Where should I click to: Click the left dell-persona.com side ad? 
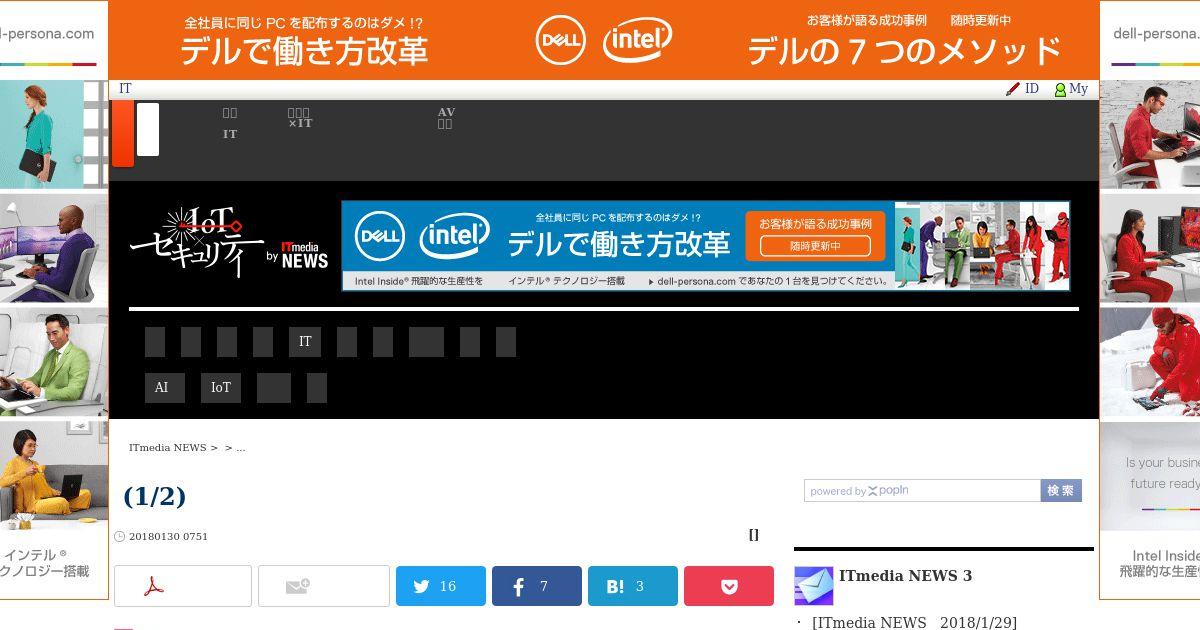point(54,300)
